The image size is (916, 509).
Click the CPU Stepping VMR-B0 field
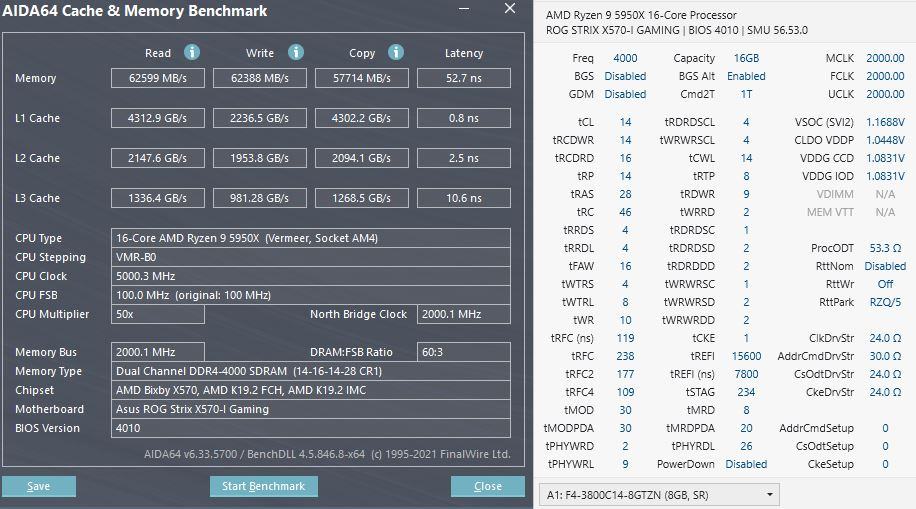point(311,257)
